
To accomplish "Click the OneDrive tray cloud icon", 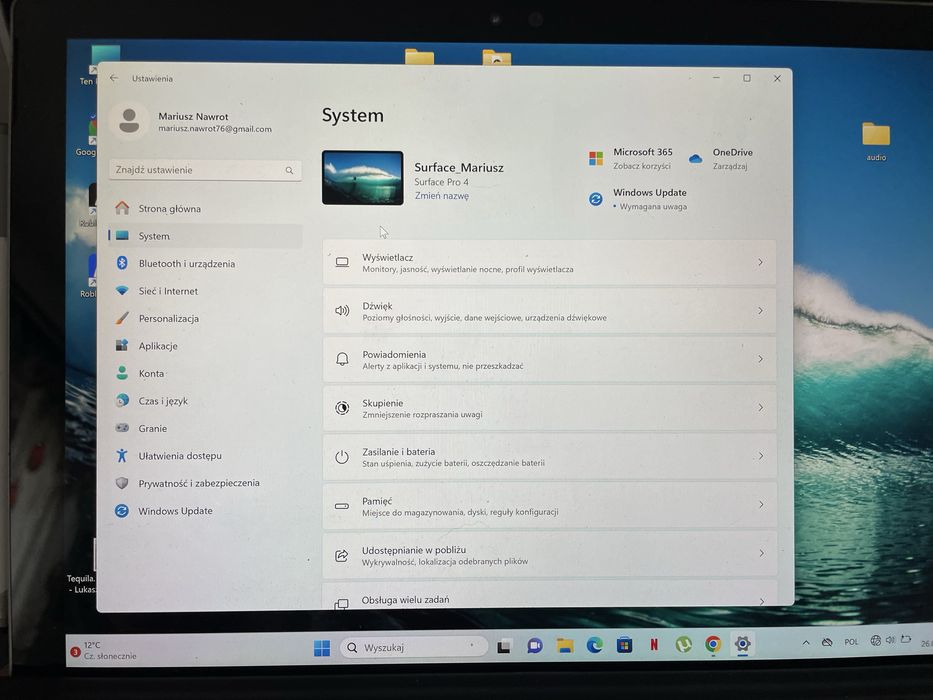I will [827, 642].
